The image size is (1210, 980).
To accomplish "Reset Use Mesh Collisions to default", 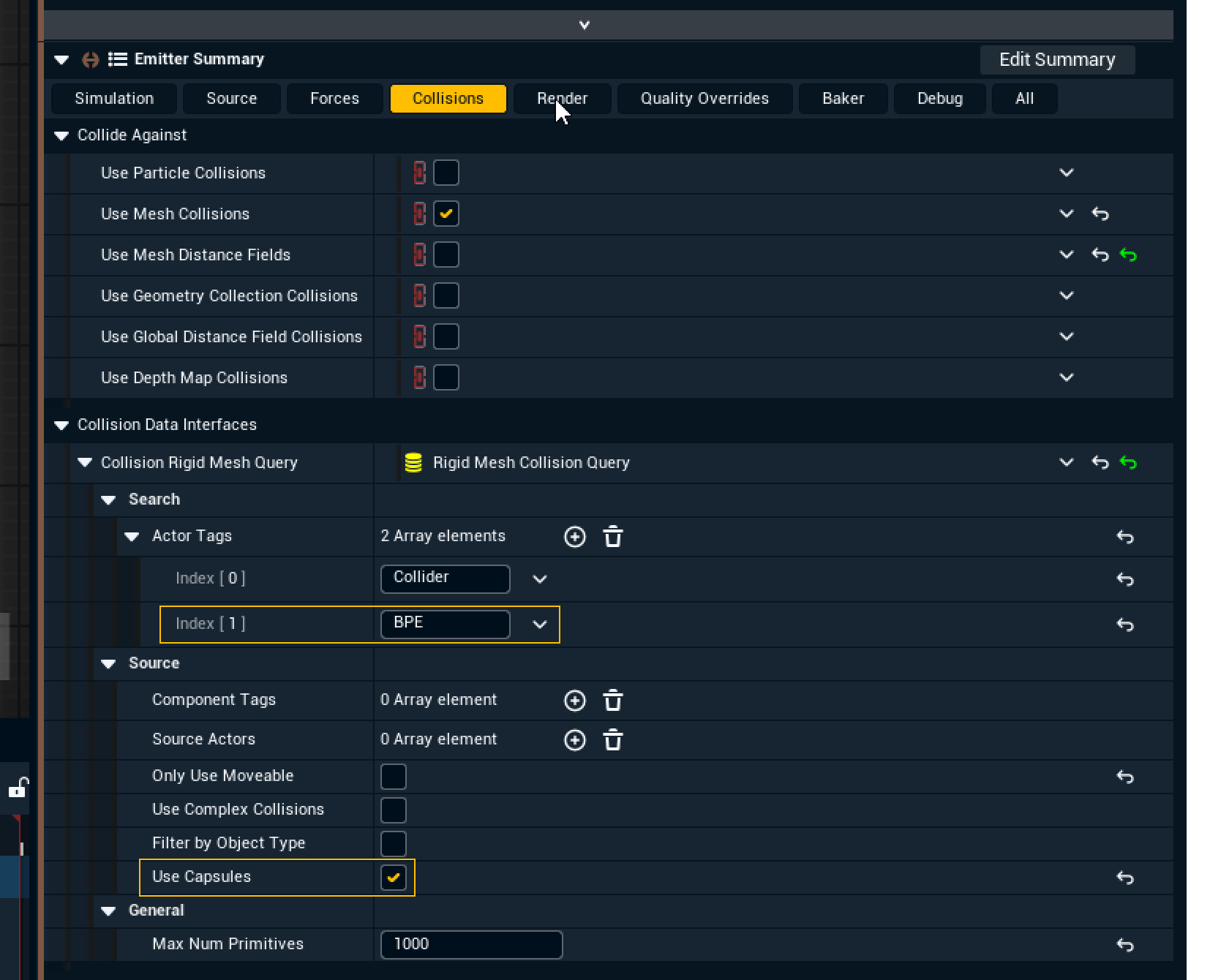I will (x=1100, y=214).
